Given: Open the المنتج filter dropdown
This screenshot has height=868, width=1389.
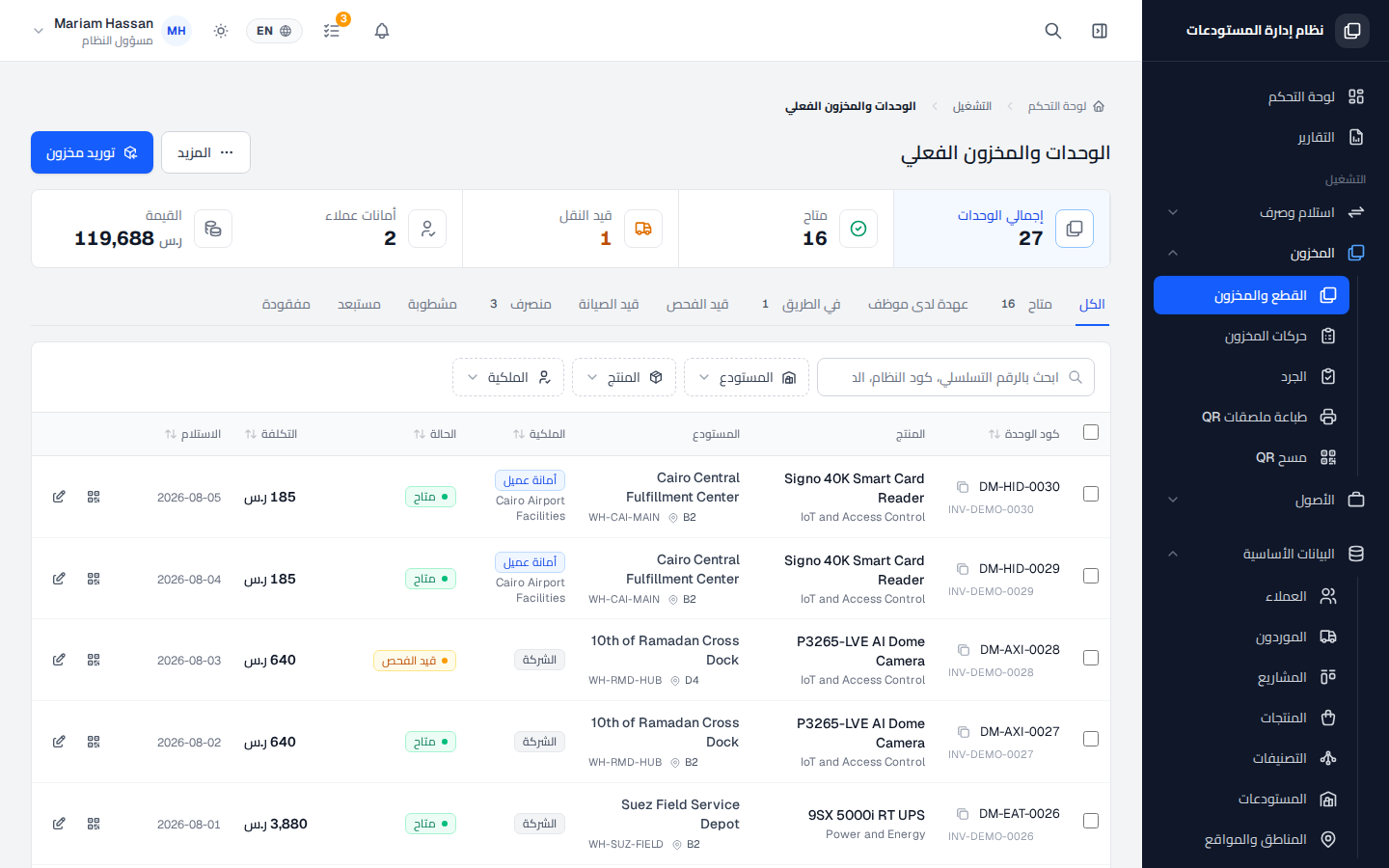Looking at the screenshot, I should tap(624, 377).
